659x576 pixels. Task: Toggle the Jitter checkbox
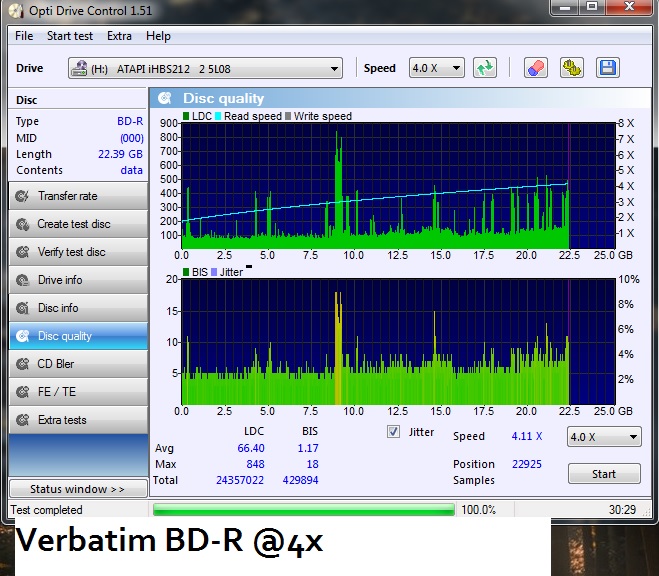pyautogui.click(x=393, y=431)
